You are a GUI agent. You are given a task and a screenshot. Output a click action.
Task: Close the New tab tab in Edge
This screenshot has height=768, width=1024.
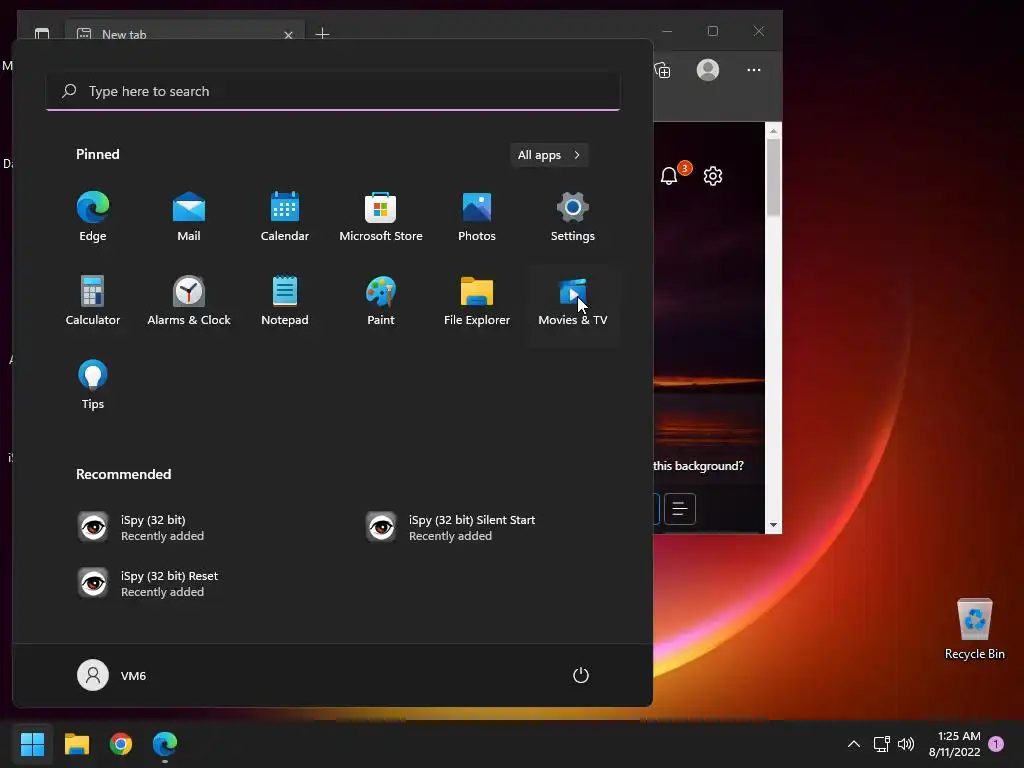[x=288, y=35]
